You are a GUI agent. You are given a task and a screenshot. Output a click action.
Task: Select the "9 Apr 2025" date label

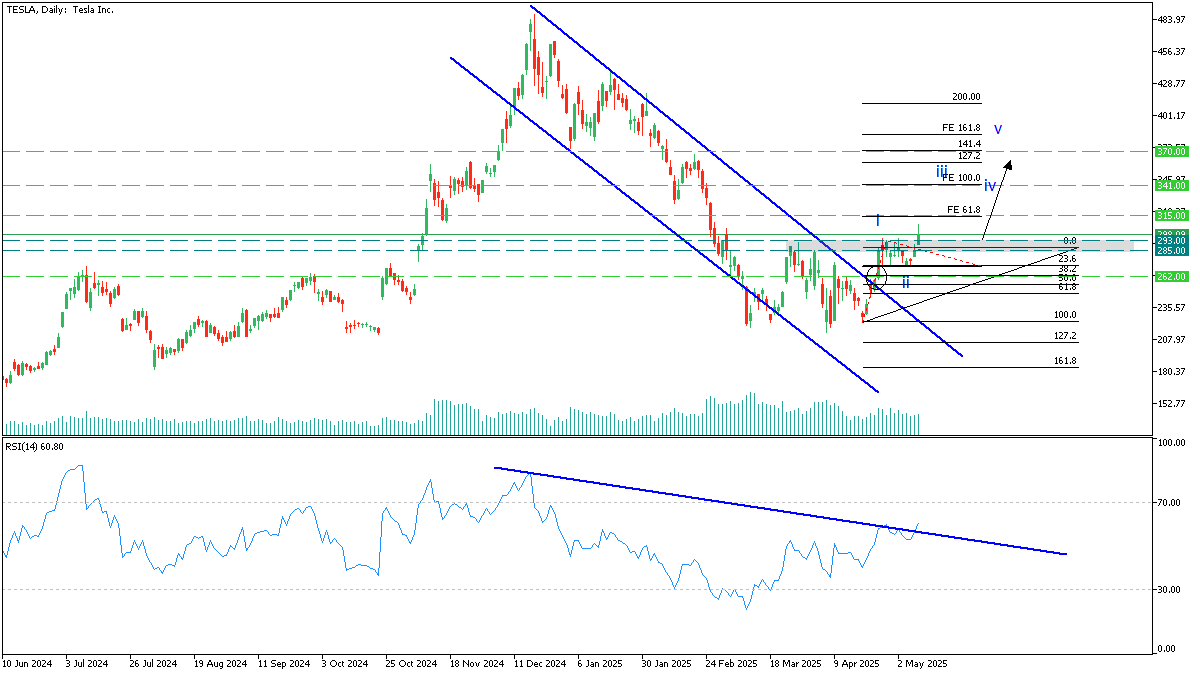tap(857, 663)
